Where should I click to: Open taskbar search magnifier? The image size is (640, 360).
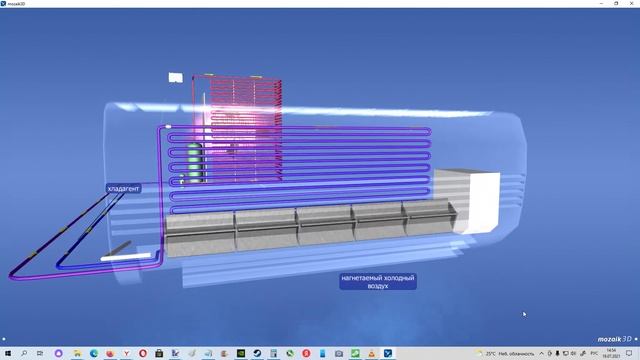(24, 353)
